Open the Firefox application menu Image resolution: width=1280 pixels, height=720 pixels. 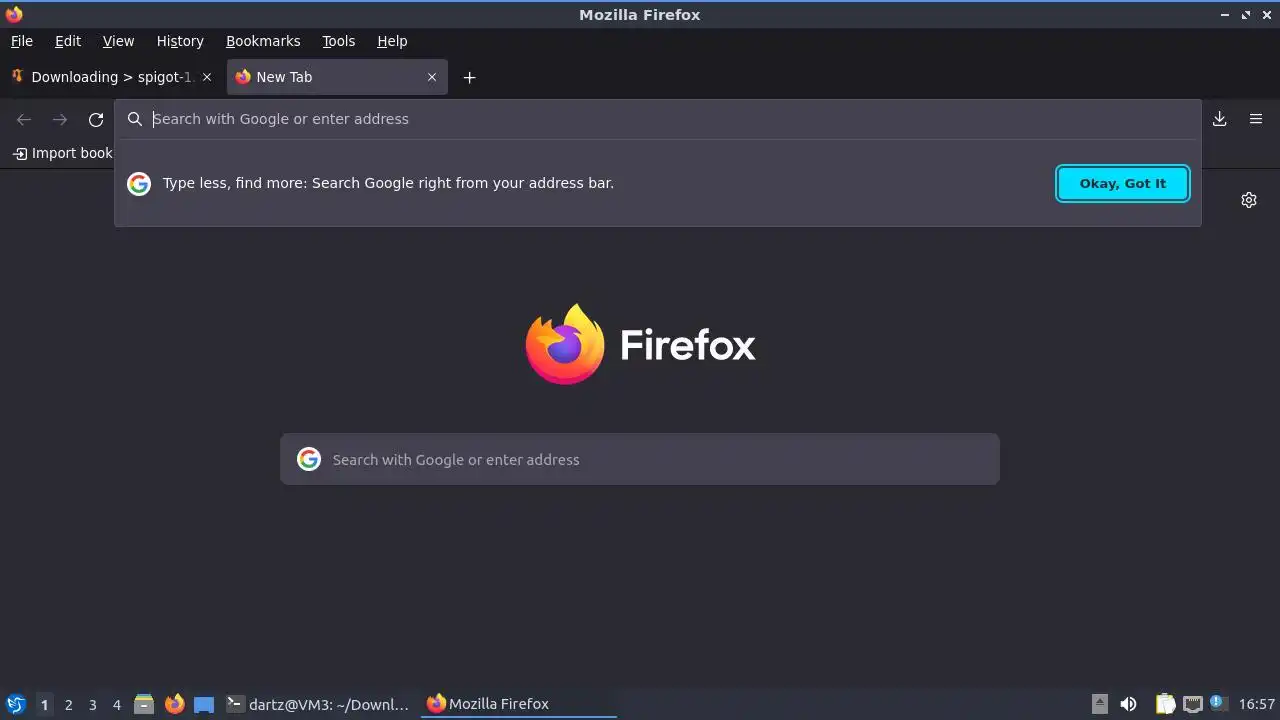1256,119
